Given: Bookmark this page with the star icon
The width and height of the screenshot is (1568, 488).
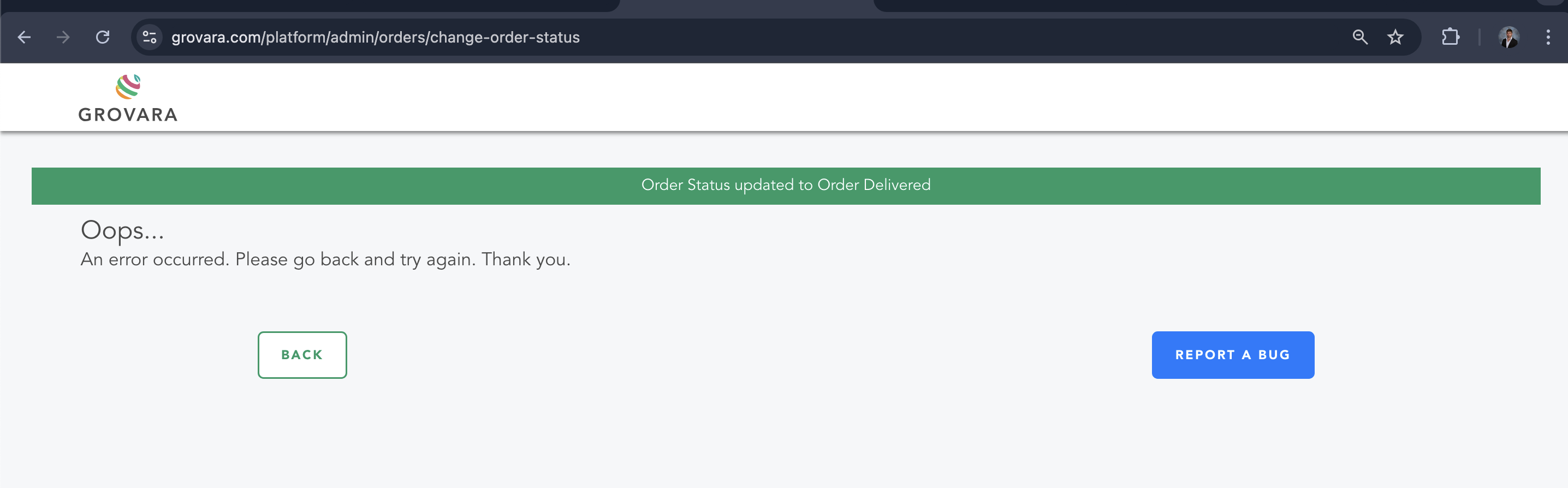Looking at the screenshot, I should (1395, 37).
